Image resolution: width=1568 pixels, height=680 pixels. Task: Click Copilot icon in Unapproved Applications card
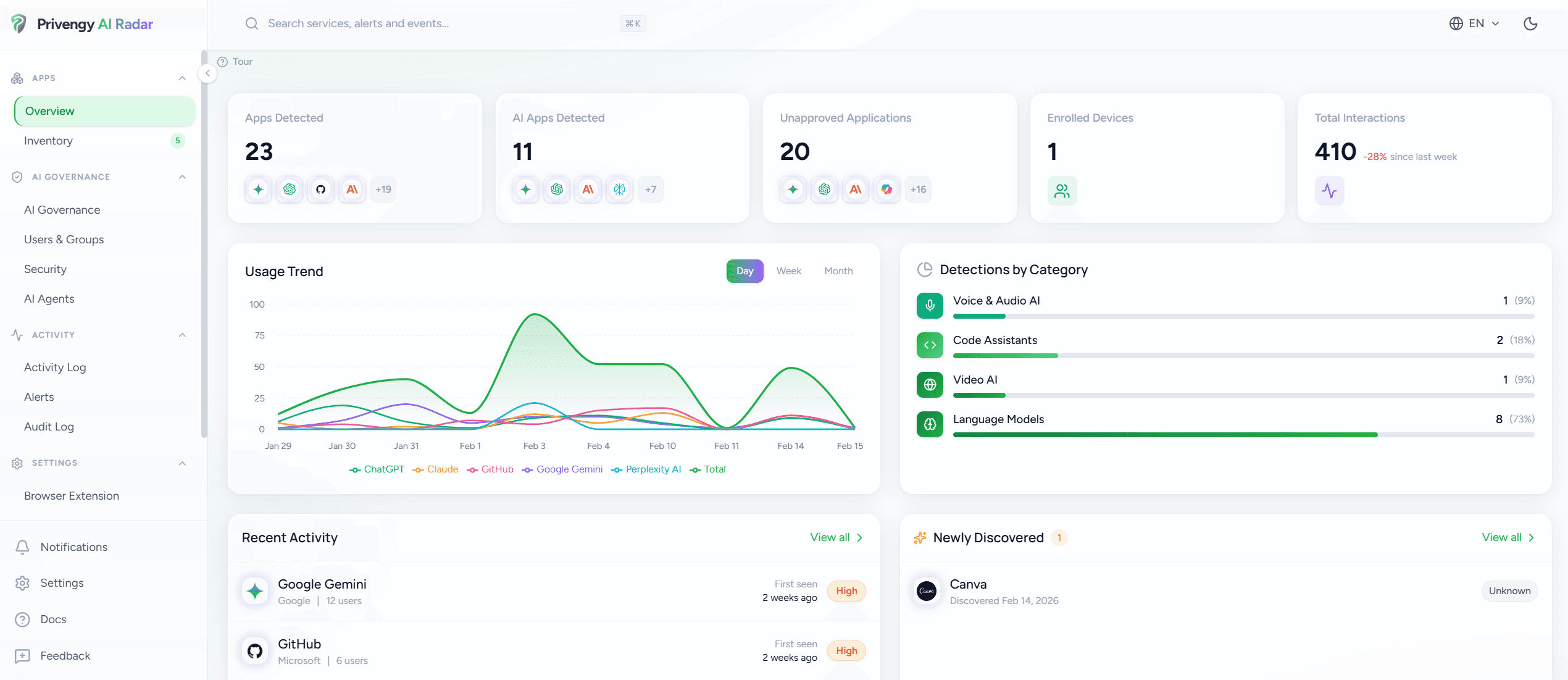point(886,190)
